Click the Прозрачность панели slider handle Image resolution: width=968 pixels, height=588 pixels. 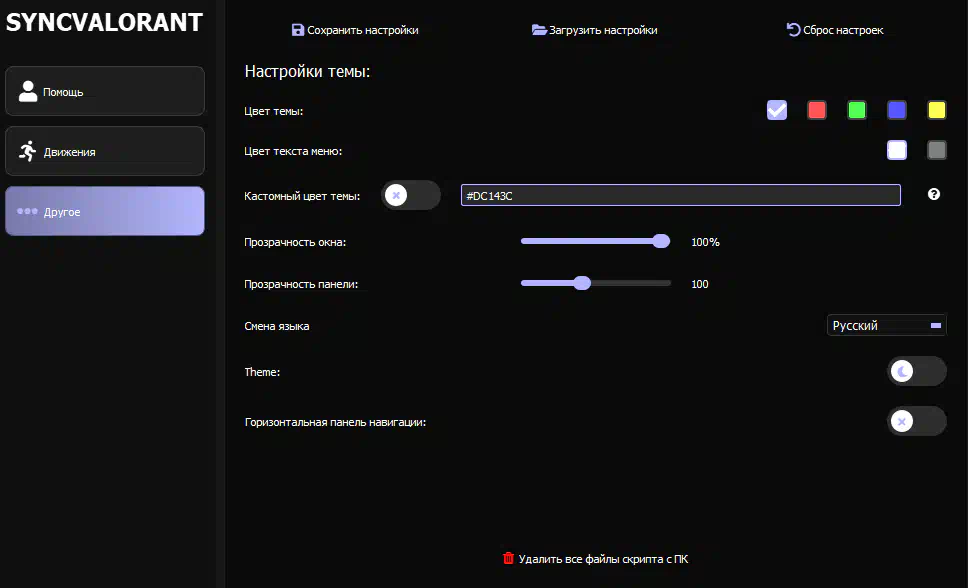[x=582, y=283]
